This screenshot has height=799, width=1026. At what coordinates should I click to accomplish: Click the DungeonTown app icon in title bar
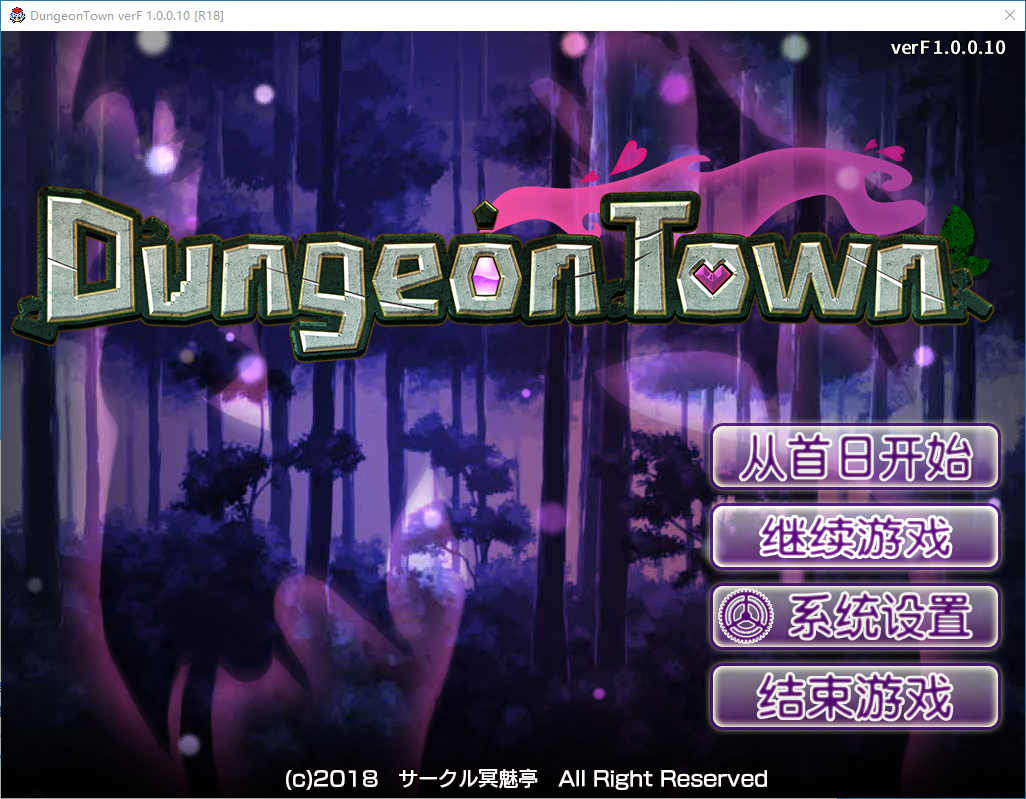(x=17, y=15)
